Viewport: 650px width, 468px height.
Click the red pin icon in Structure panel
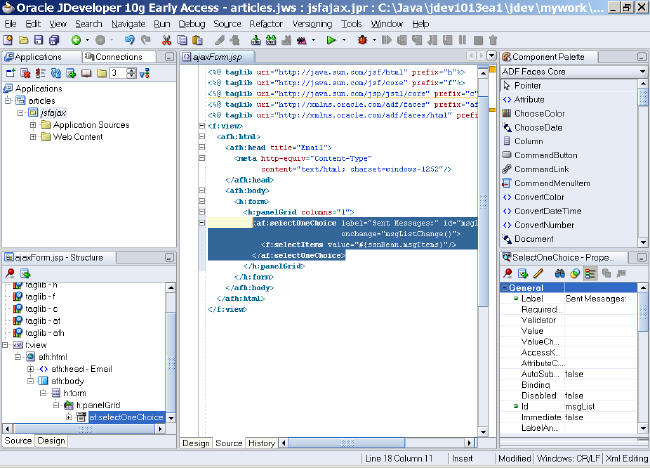click(x=10, y=273)
